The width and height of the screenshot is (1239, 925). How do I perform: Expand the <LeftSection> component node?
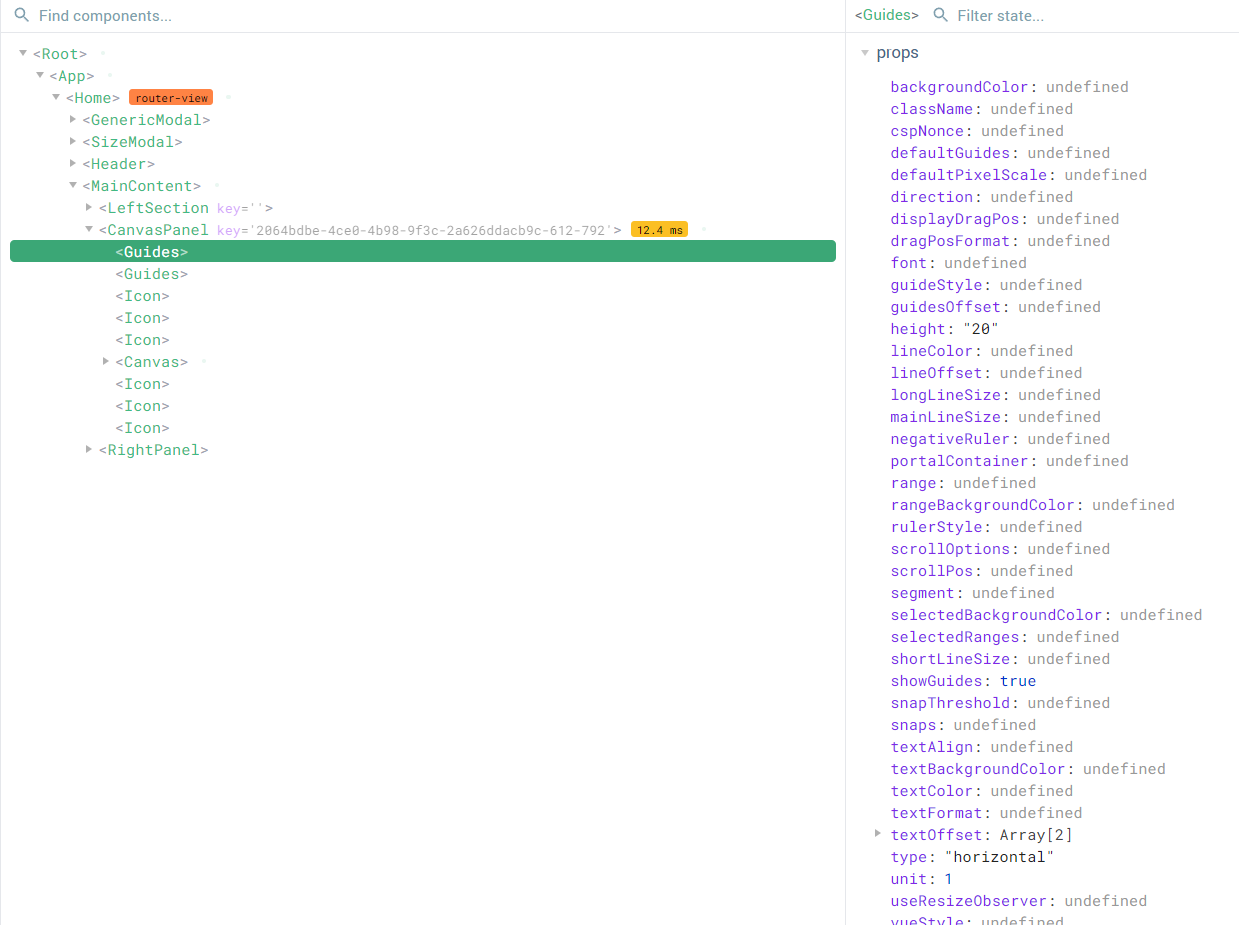click(x=89, y=207)
